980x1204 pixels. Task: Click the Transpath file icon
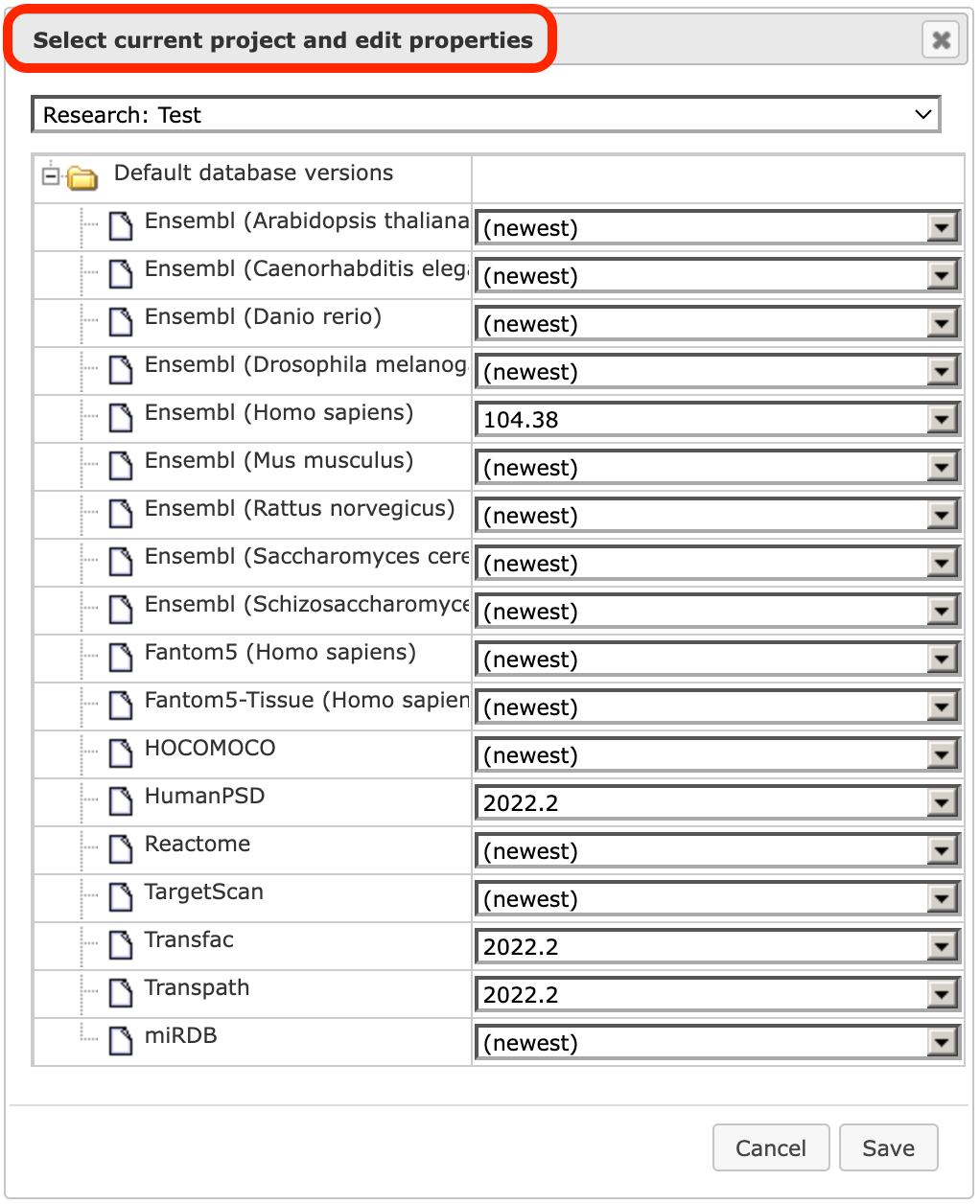coord(121,993)
